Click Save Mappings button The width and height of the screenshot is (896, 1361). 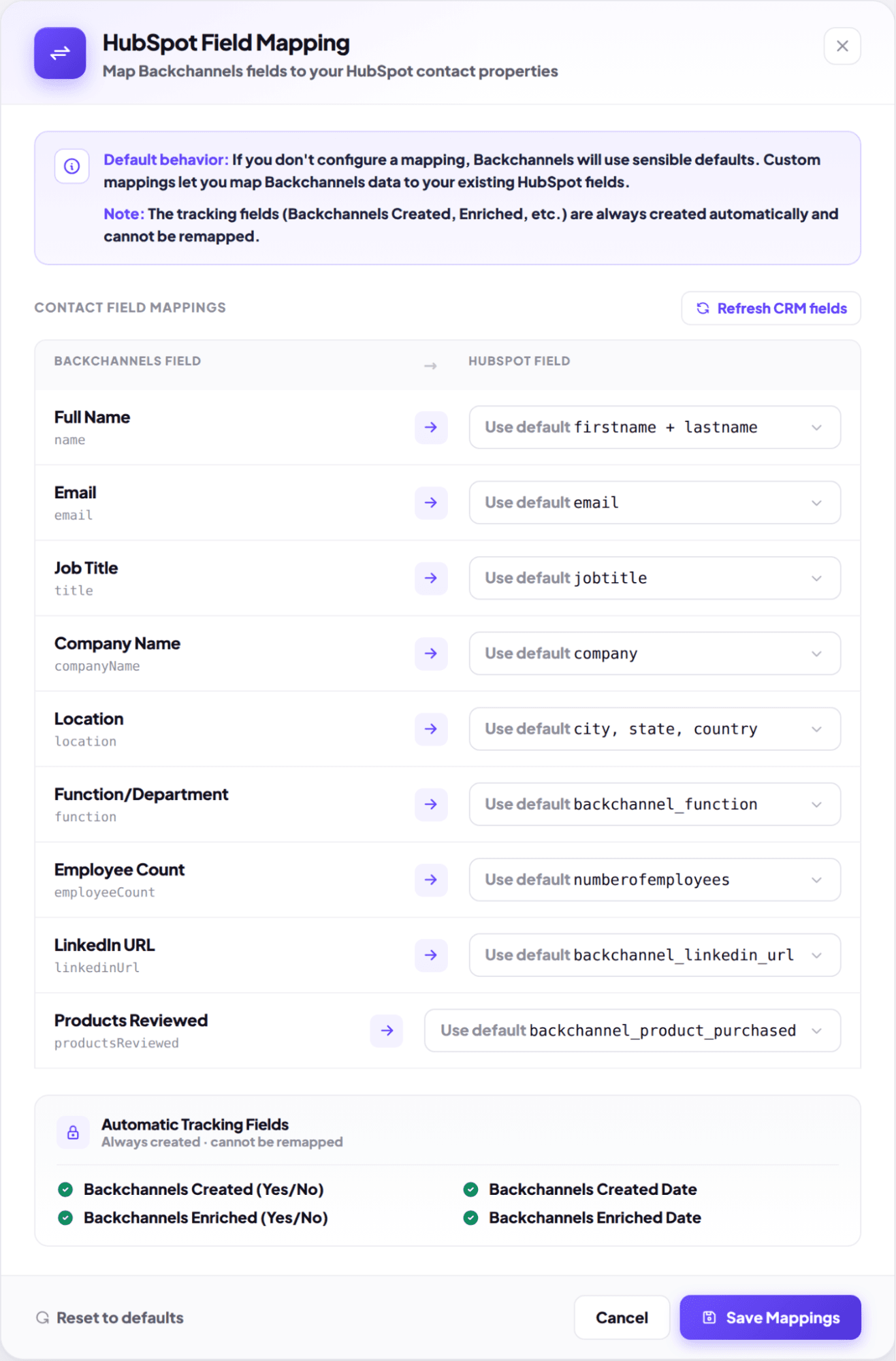[x=771, y=1318]
